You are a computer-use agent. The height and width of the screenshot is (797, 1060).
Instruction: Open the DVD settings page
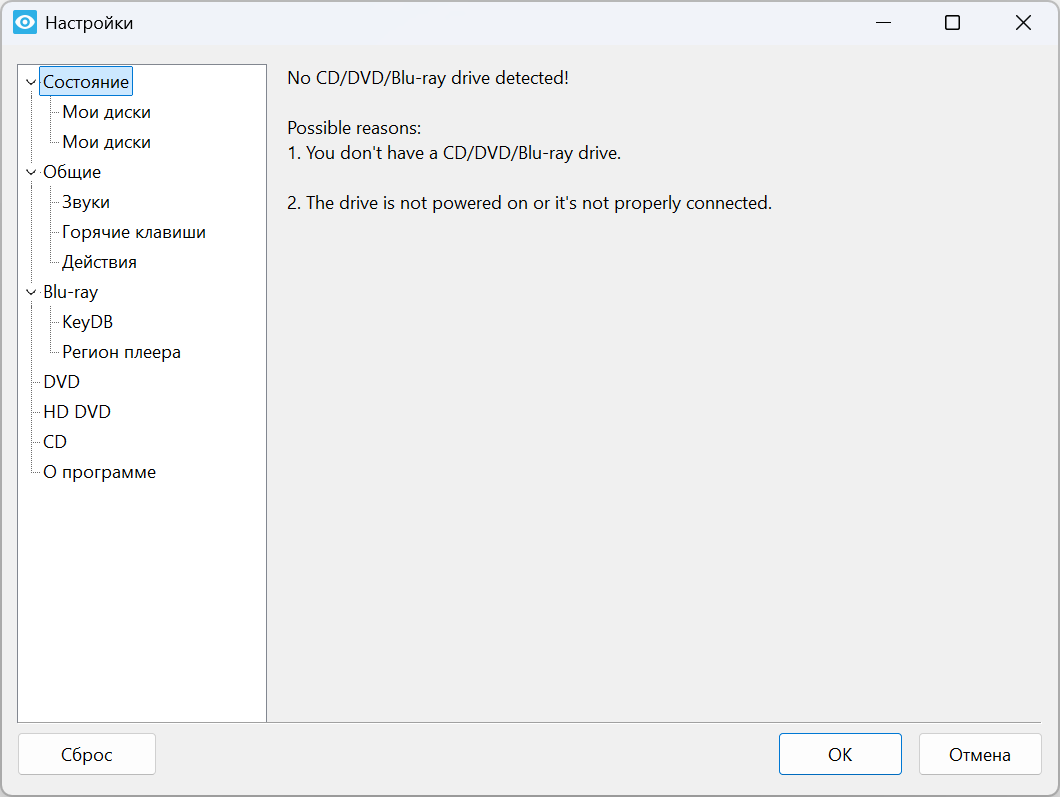(x=61, y=382)
